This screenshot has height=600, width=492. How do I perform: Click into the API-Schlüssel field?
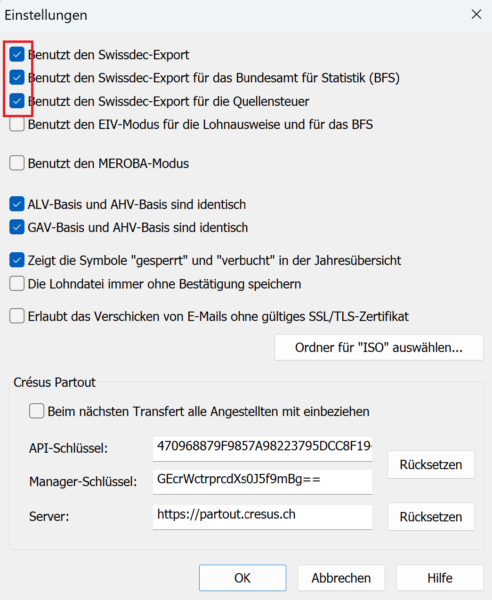click(x=262, y=449)
